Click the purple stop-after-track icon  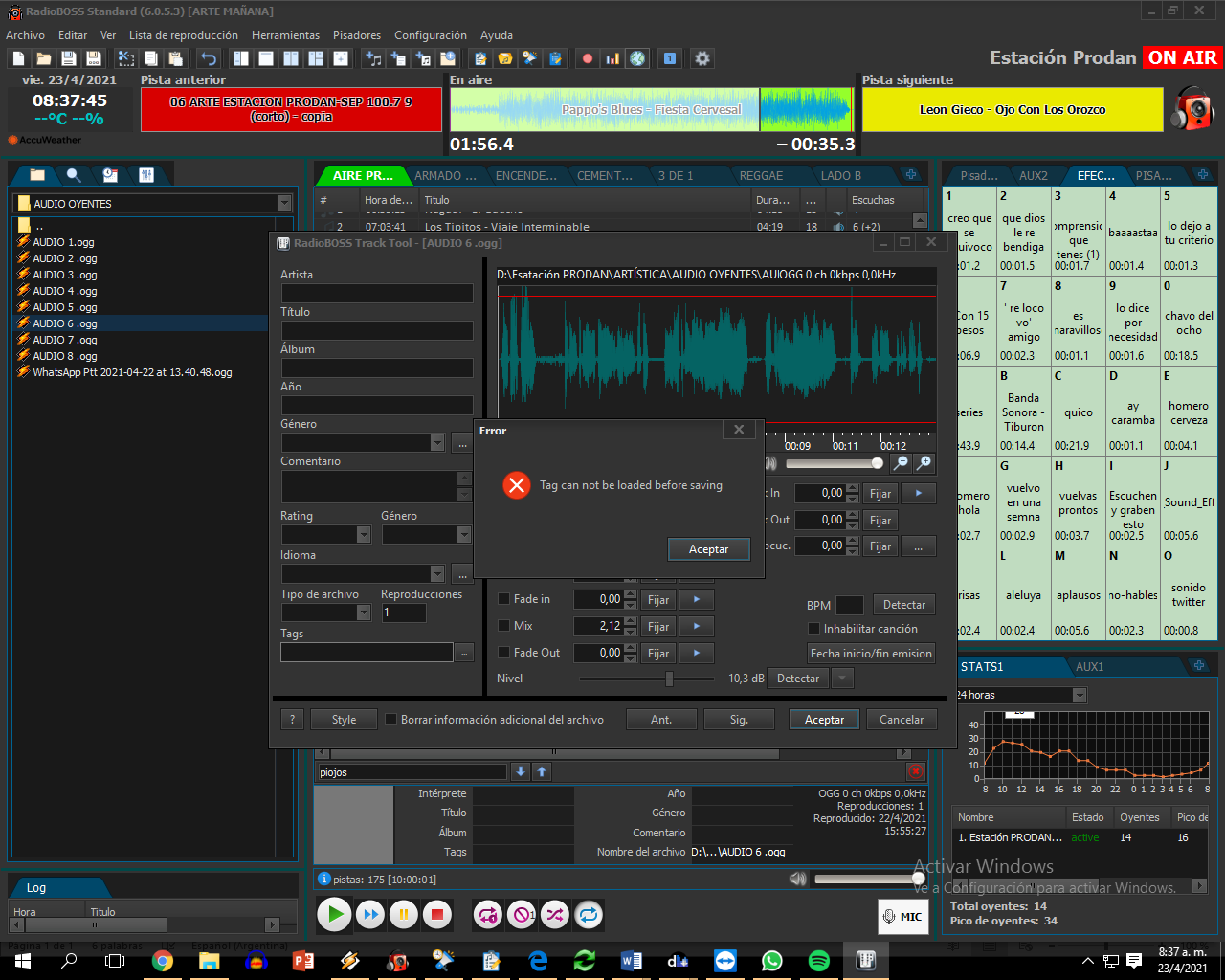[522, 914]
